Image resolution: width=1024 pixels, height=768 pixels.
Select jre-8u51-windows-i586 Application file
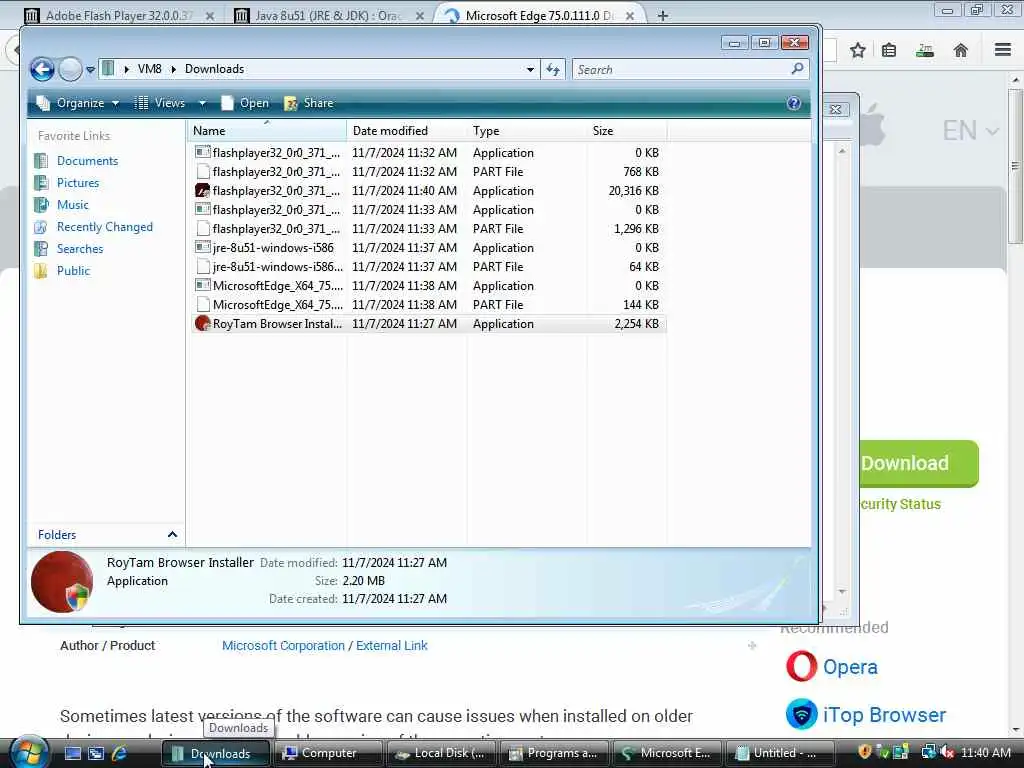tap(428, 248)
